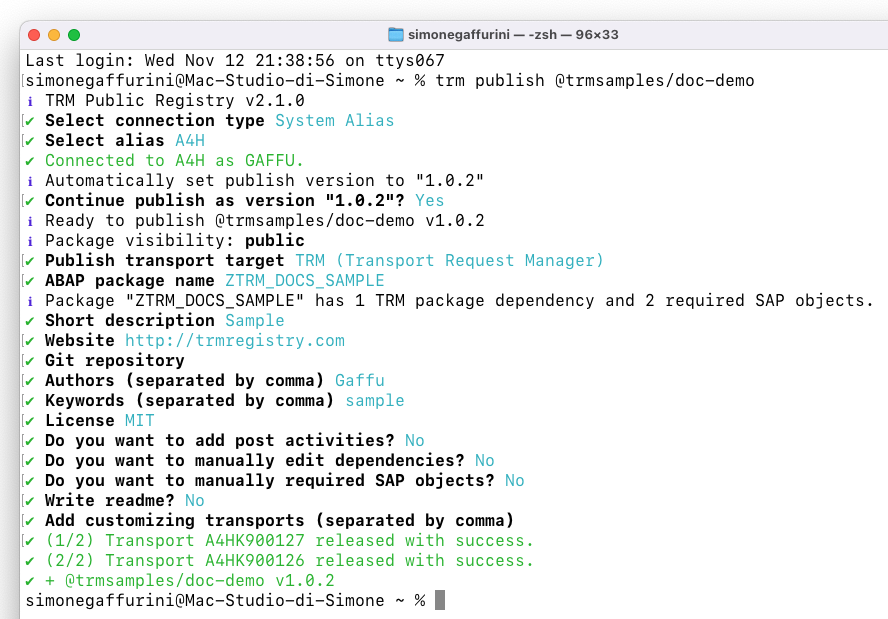Click the green zoom window button

click(x=74, y=35)
